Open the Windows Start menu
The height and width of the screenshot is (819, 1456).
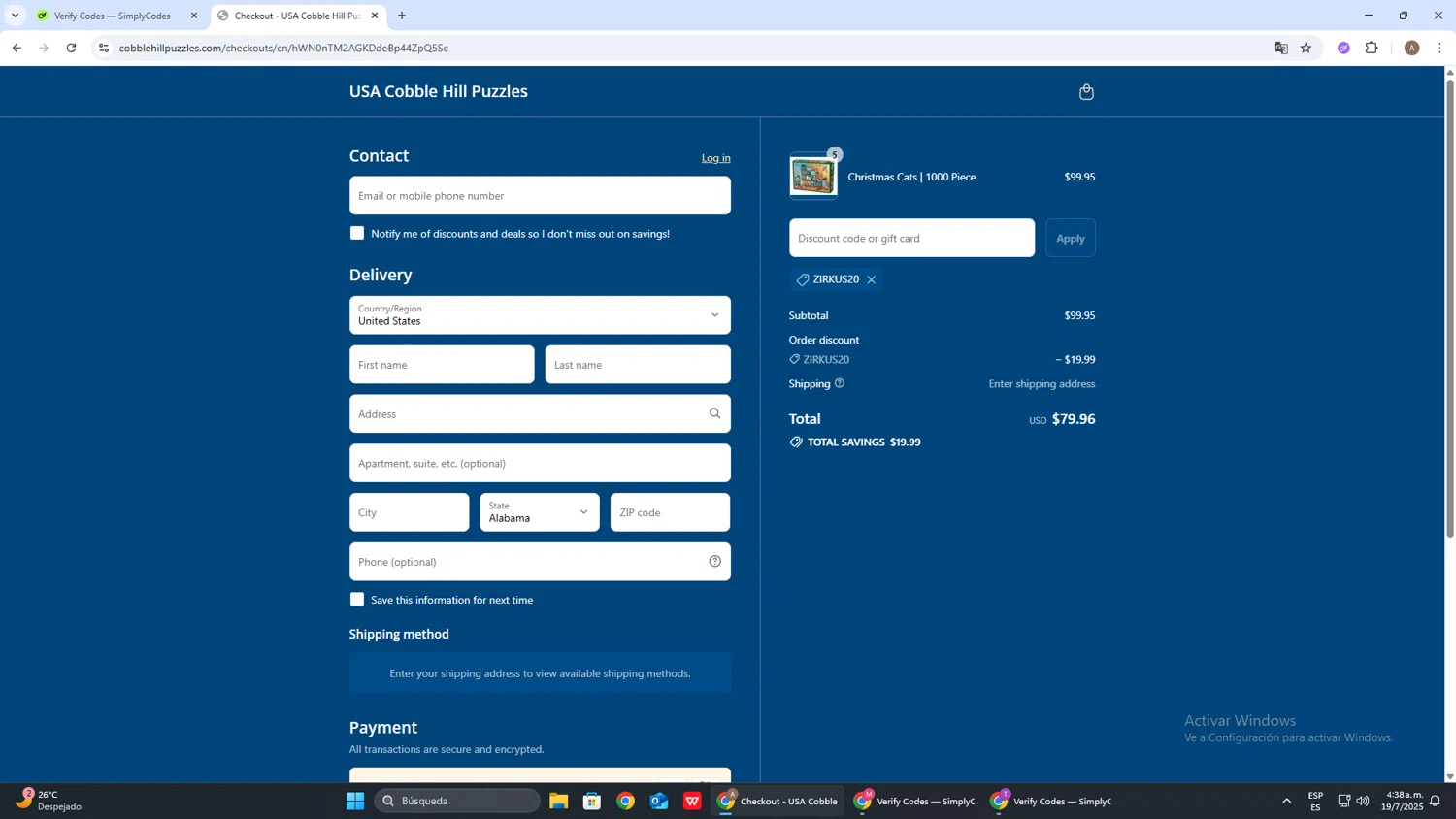coord(355,801)
